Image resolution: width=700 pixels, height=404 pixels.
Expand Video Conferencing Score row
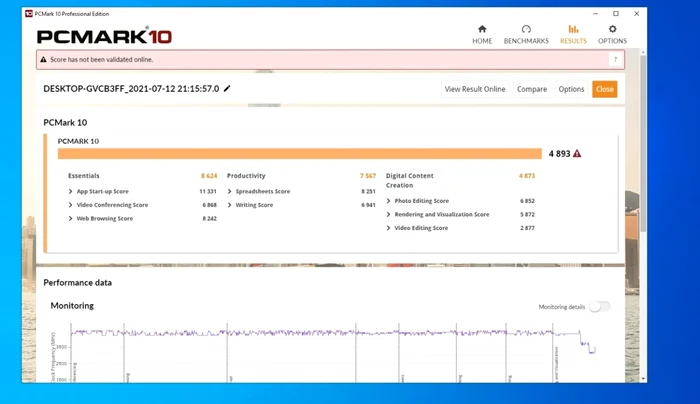[71, 205]
